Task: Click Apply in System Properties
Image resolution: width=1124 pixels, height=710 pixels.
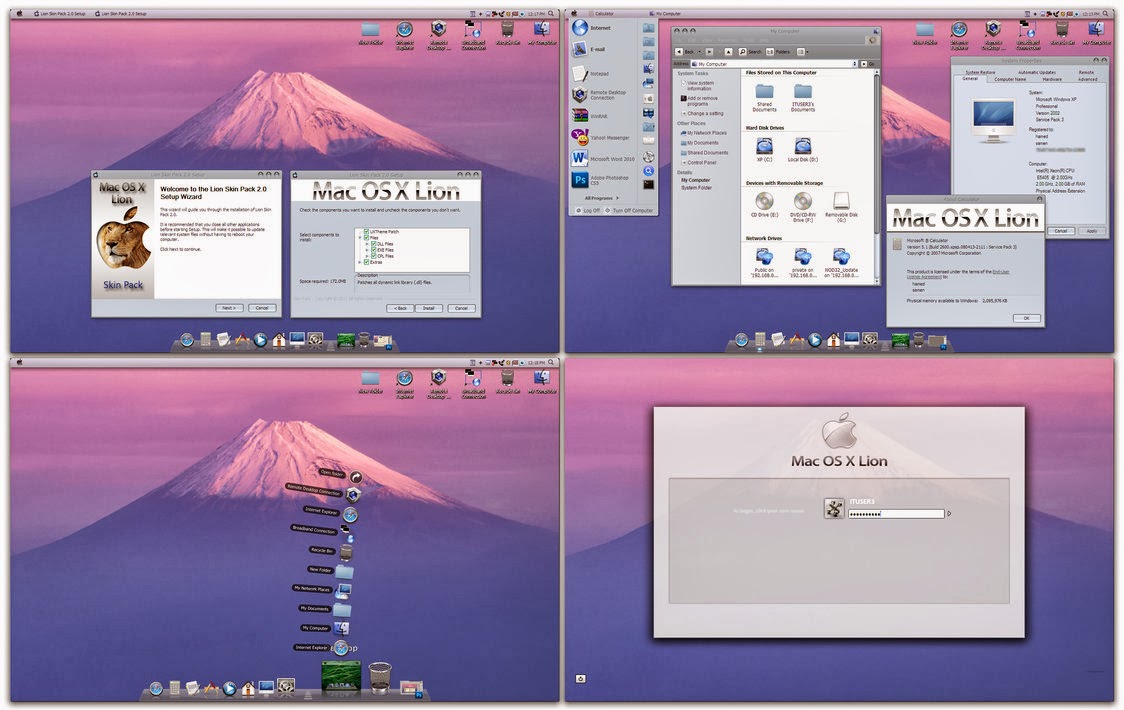Action: tap(1091, 231)
